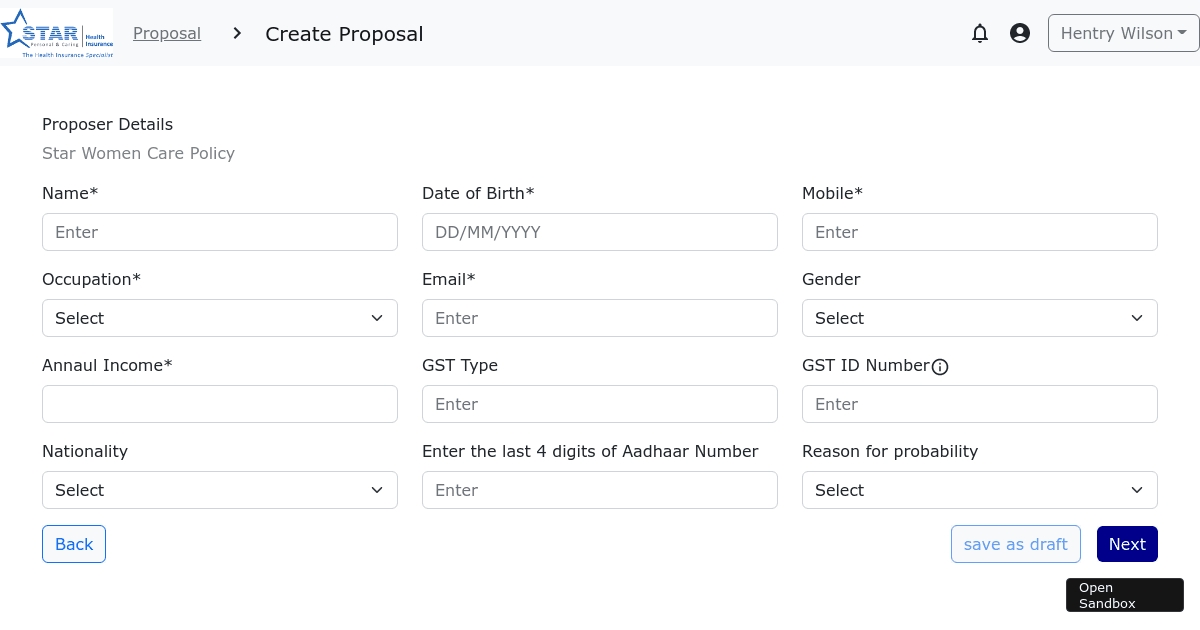Click the breadcrumb chevron separator
This screenshot has width=1200, height=630.
pos(237,33)
